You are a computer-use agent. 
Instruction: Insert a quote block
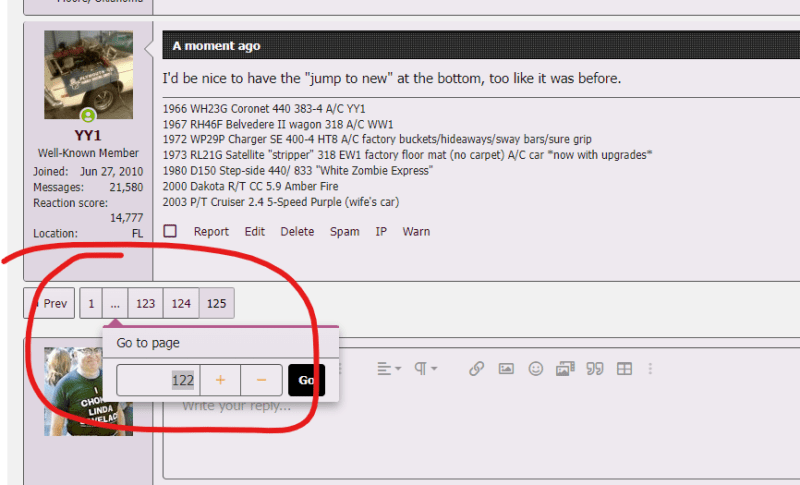pyautogui.click(x=595, y=369)
